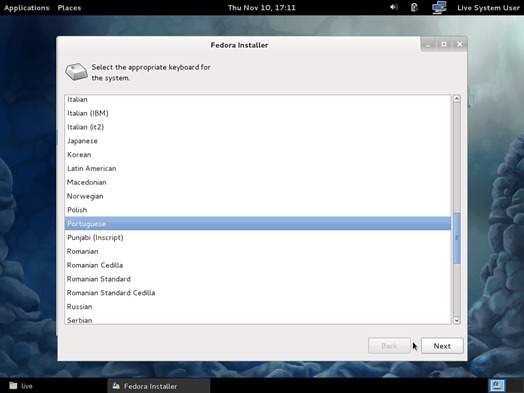The width and height of the screenshot is (524, 393).
Task: Select Romanian Standard Cedilla keyboard
Action: click(258, 293)
